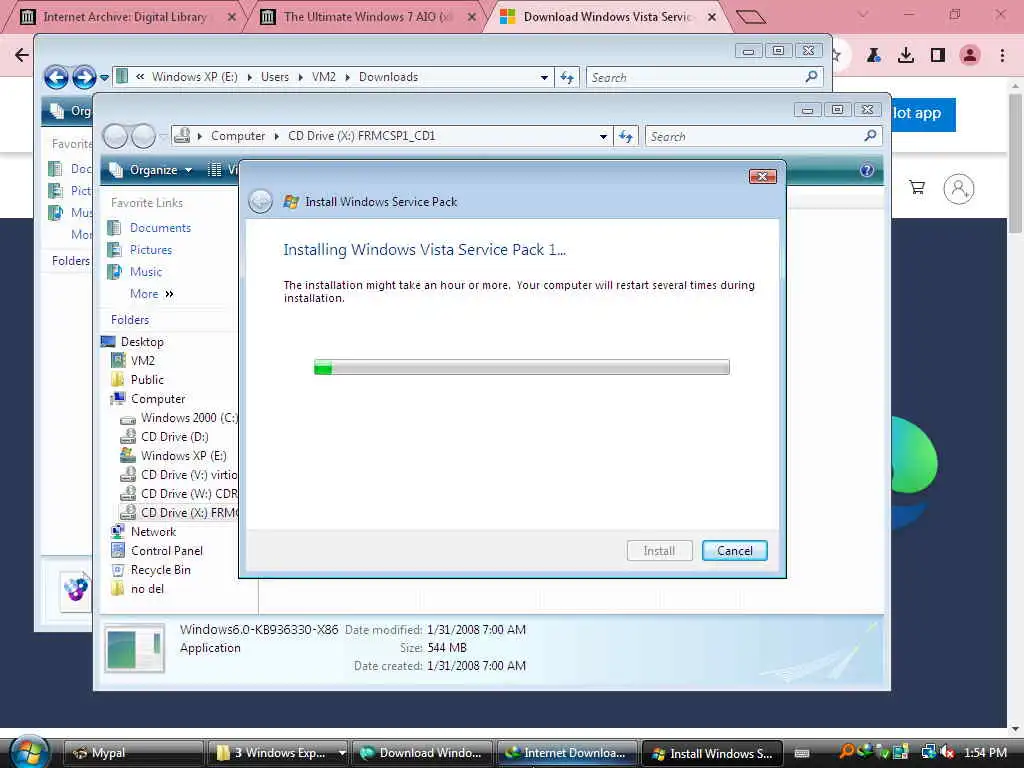
Task: Select Recycle Bin in folder tree
Action: click(x=160, y=569)
